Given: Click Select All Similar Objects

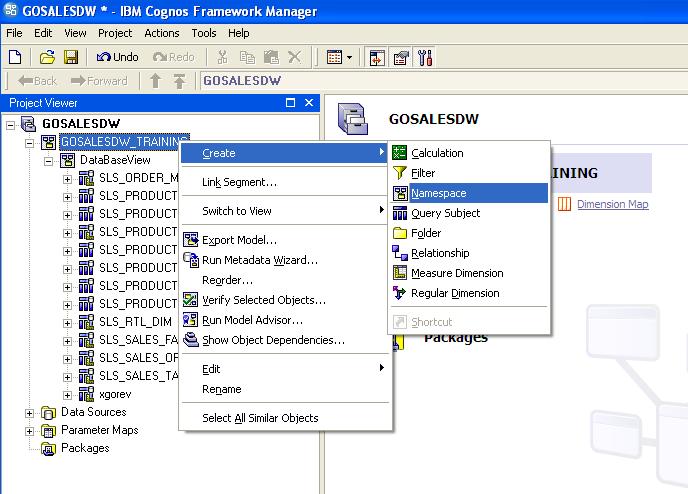Looking at the screenshot, I should pyautogui.click(x=285, y=418).
